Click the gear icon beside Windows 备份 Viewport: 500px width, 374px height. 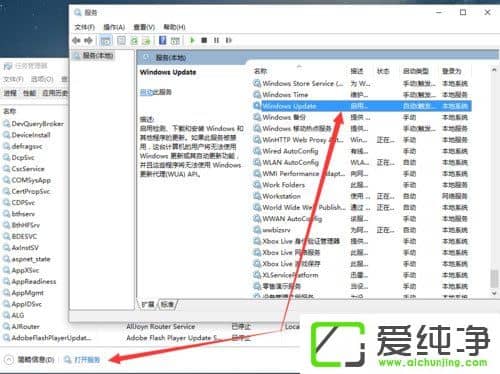257,117
